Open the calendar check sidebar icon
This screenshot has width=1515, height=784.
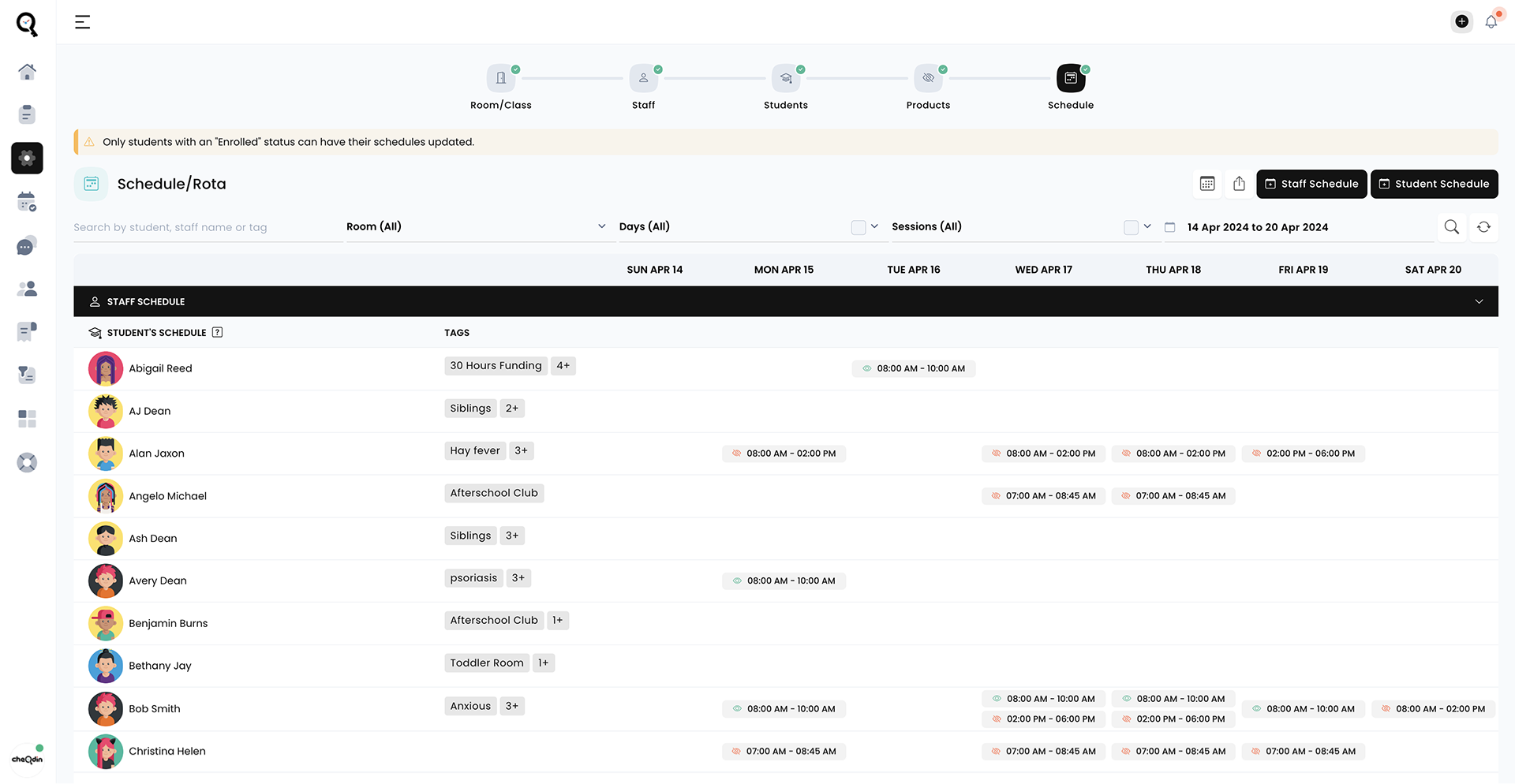pos(27,201)
